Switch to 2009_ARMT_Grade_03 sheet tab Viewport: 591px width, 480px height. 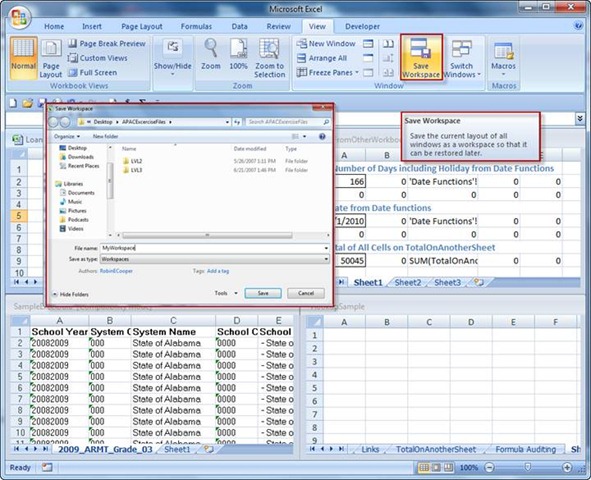pyautogui.click(x=105, y=449)
